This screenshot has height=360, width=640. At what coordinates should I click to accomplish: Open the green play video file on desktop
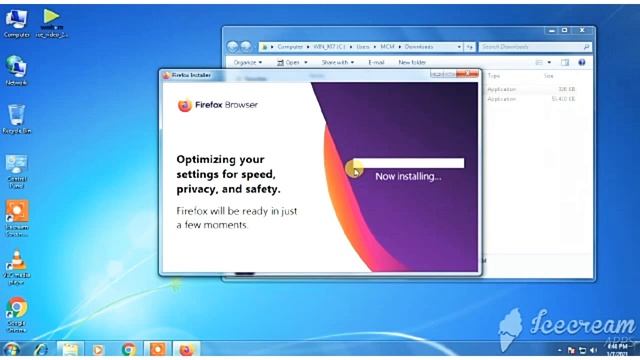[51, 23]
